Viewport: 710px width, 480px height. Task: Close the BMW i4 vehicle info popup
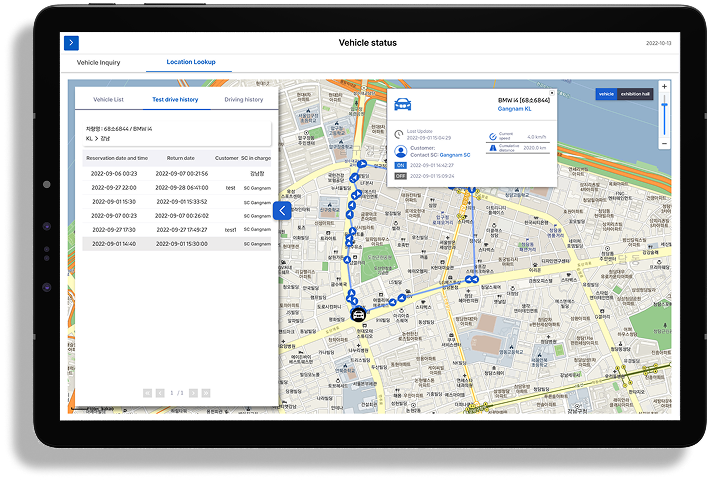[x=552, y=93]
